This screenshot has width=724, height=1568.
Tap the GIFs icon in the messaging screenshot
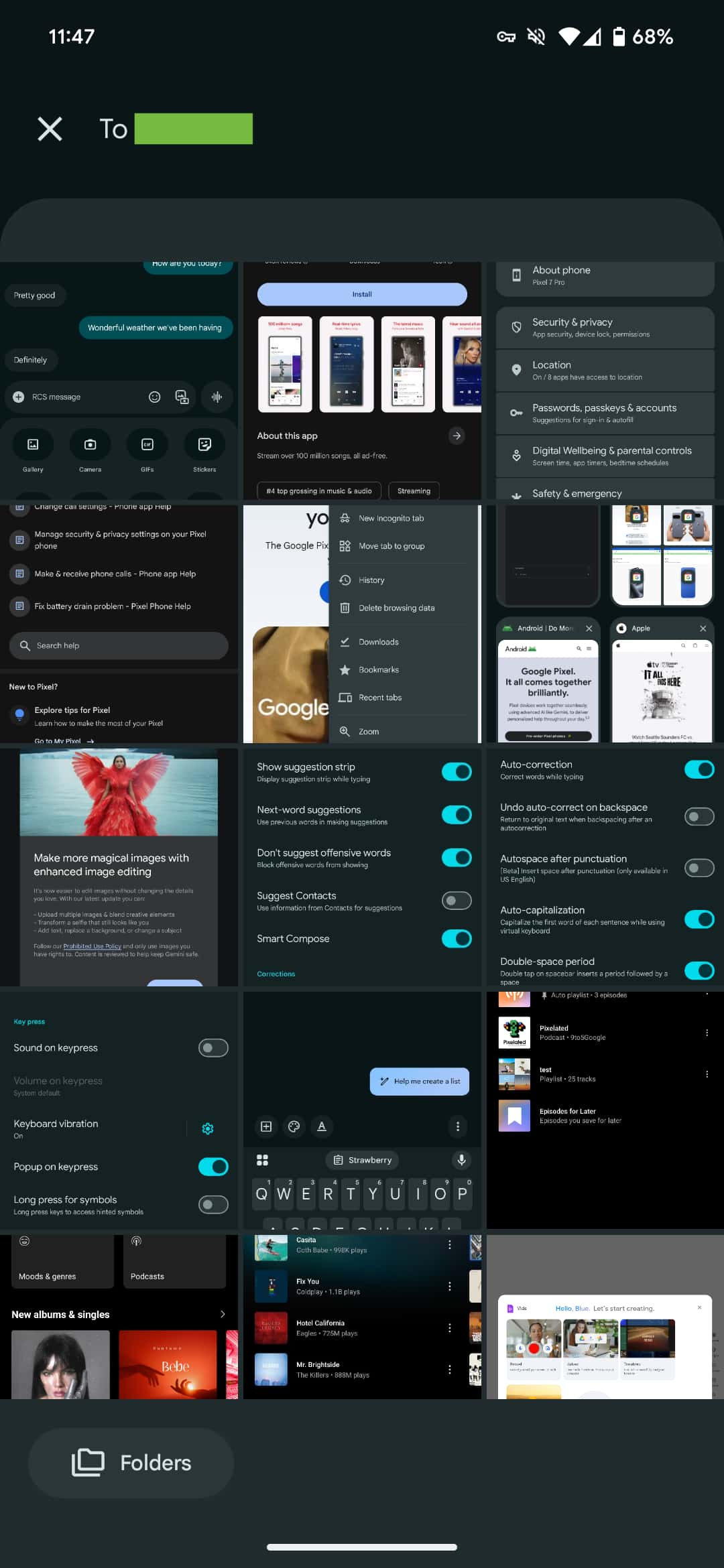point(147,444)
